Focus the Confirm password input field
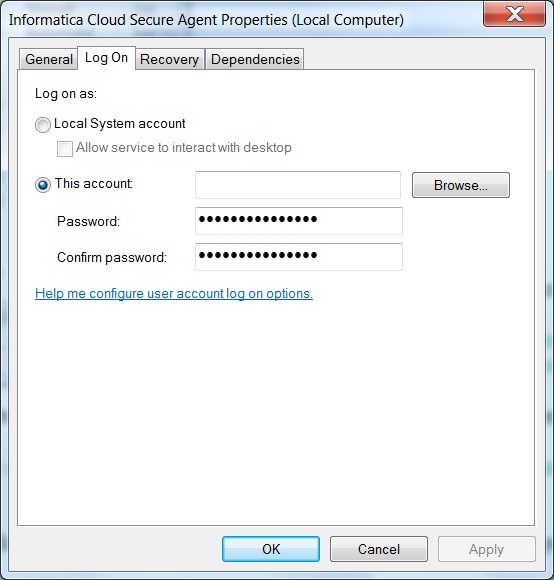The height and width of the screenshot is (580, 554). [x=299, y=257]
